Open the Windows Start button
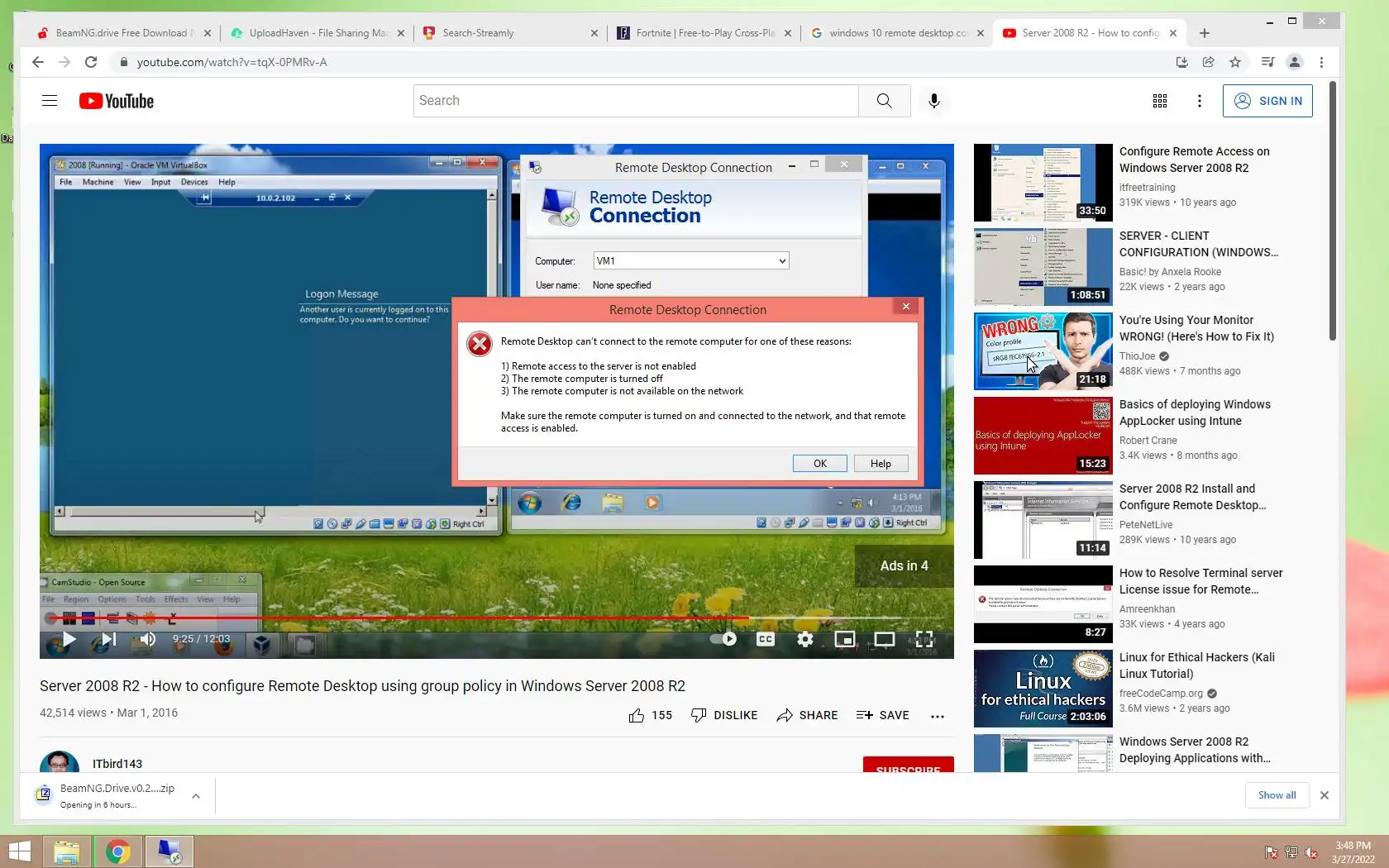This screenshot has width=1389, height=868. 18,851
